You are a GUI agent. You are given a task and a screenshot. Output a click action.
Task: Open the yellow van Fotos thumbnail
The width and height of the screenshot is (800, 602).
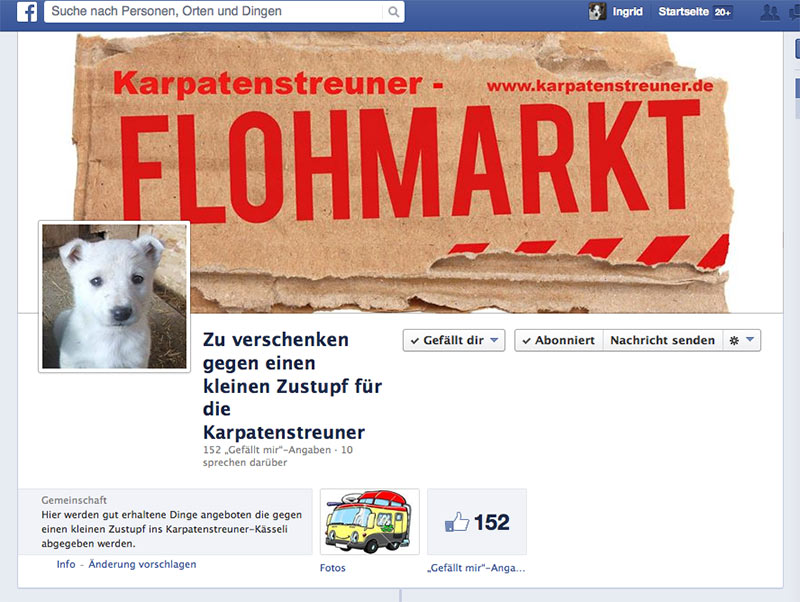369,521
